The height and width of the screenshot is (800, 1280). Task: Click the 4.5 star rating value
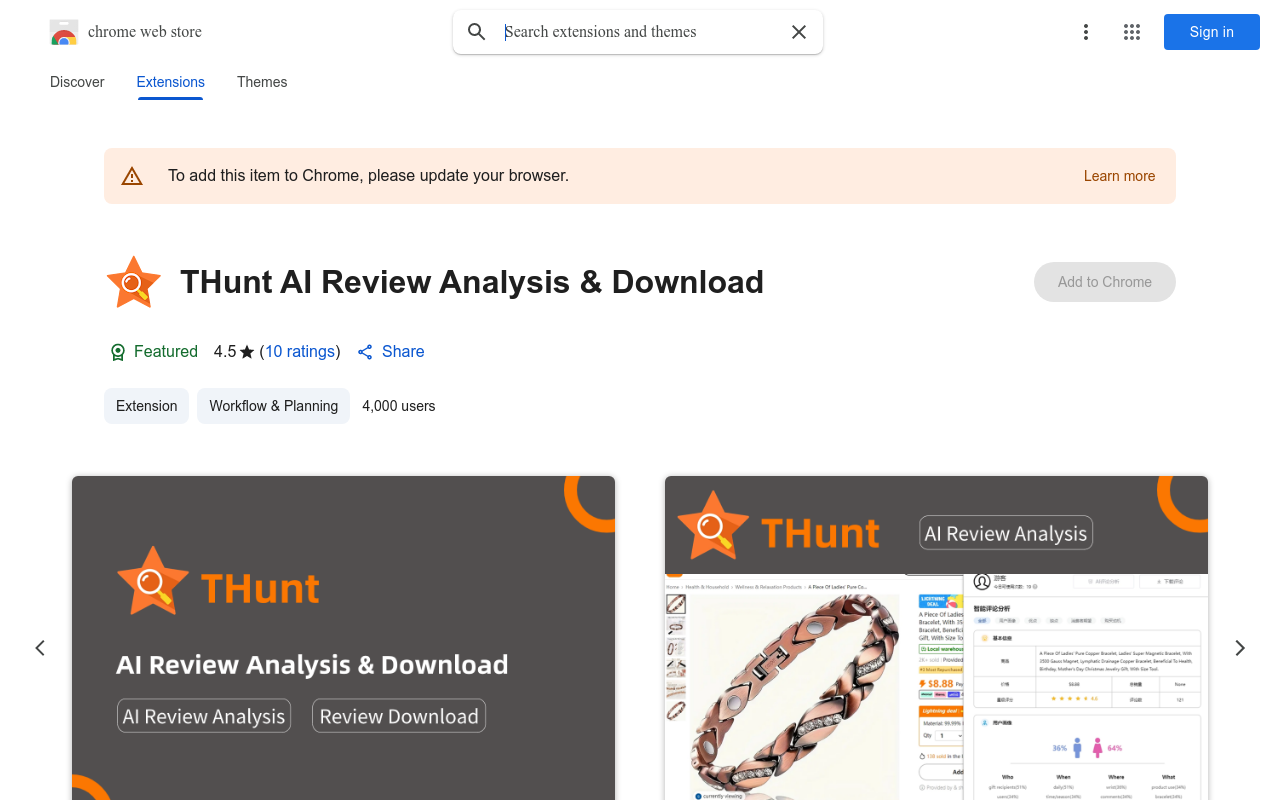225,352
